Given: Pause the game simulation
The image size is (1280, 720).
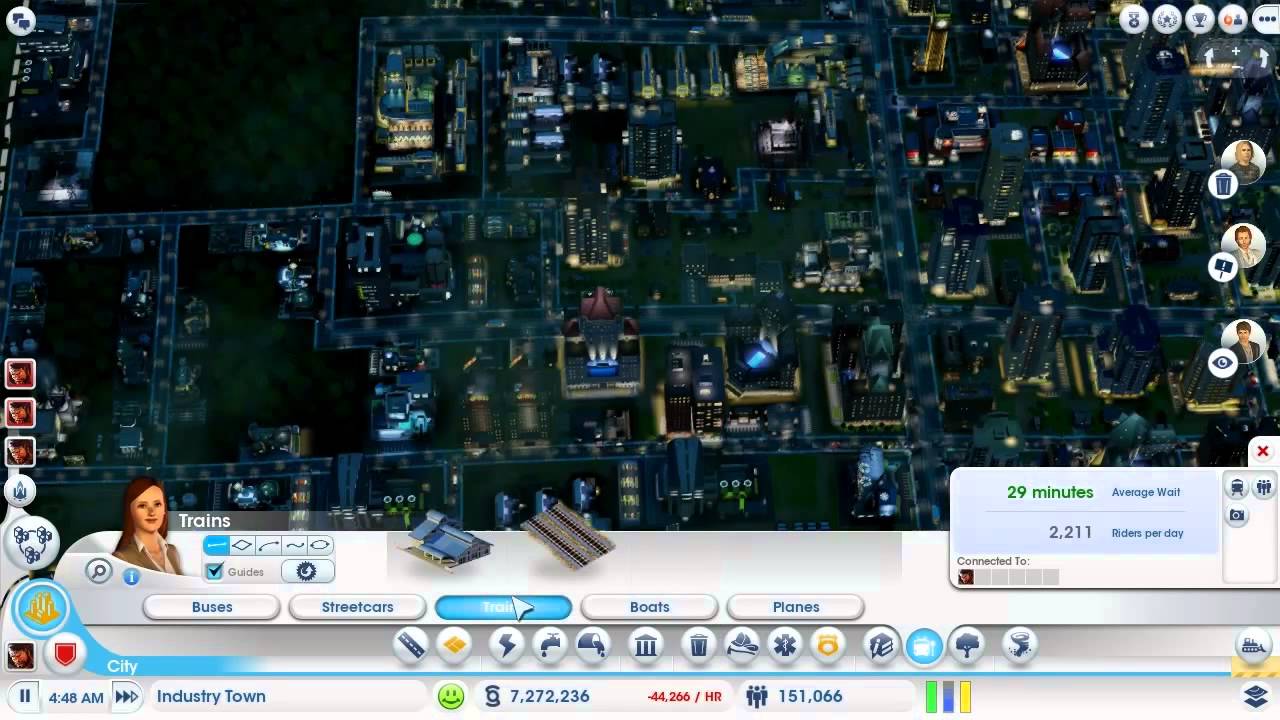Looking at the screenshot, I should [25, 696].
